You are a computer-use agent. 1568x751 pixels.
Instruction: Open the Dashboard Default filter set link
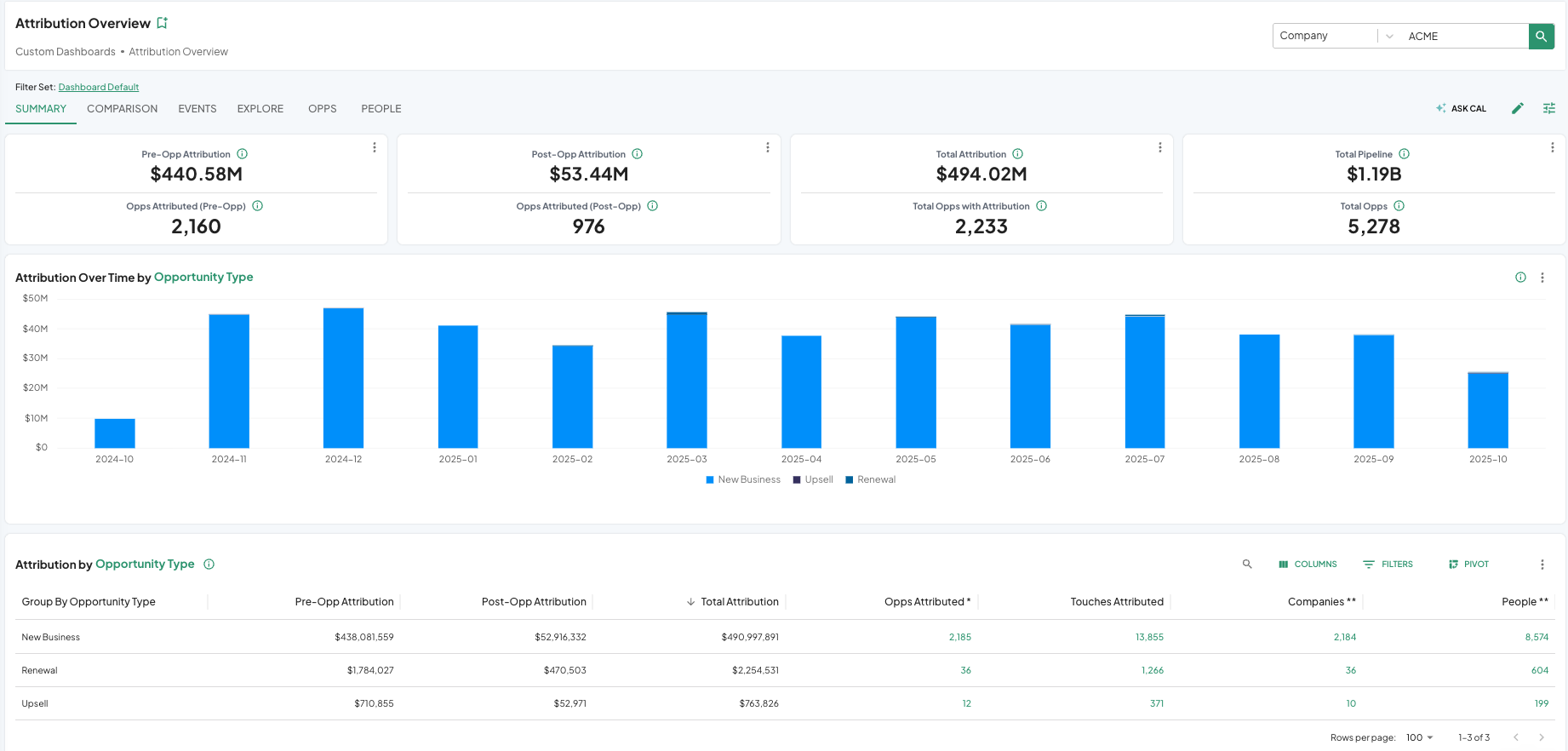[98, 87]
